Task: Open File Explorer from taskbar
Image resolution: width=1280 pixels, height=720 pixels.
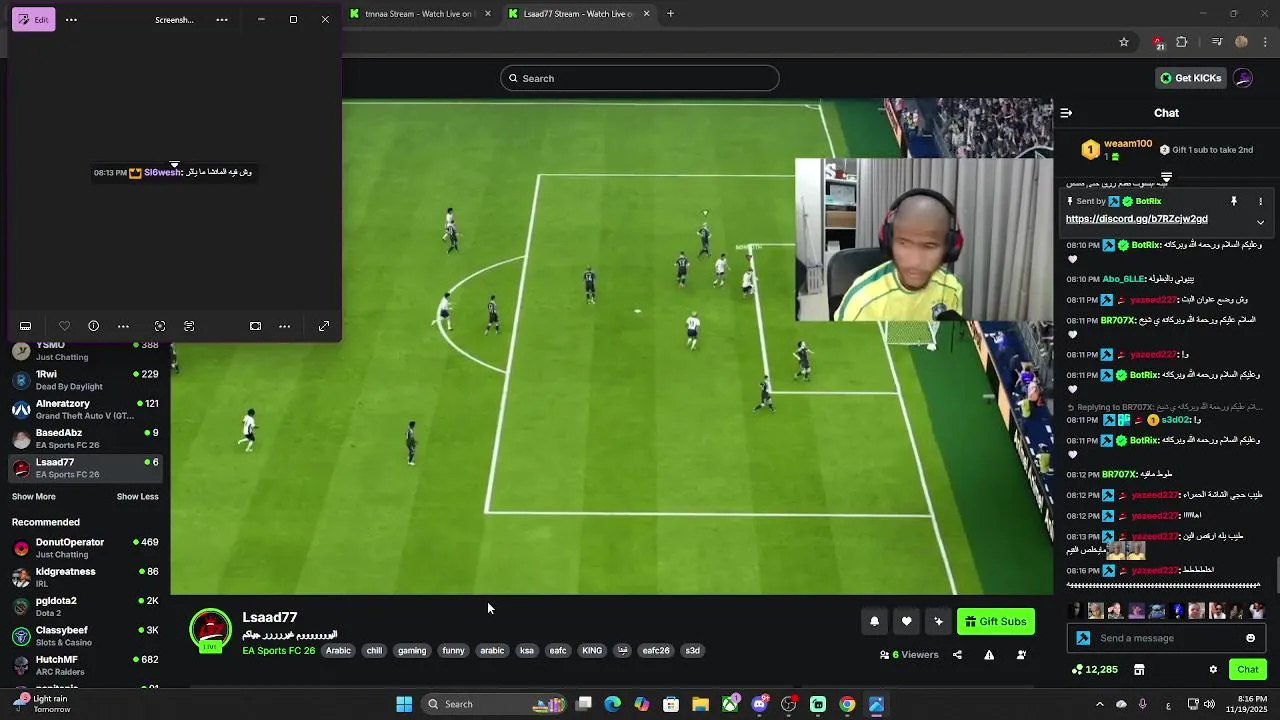Action: tap(700, 704)
